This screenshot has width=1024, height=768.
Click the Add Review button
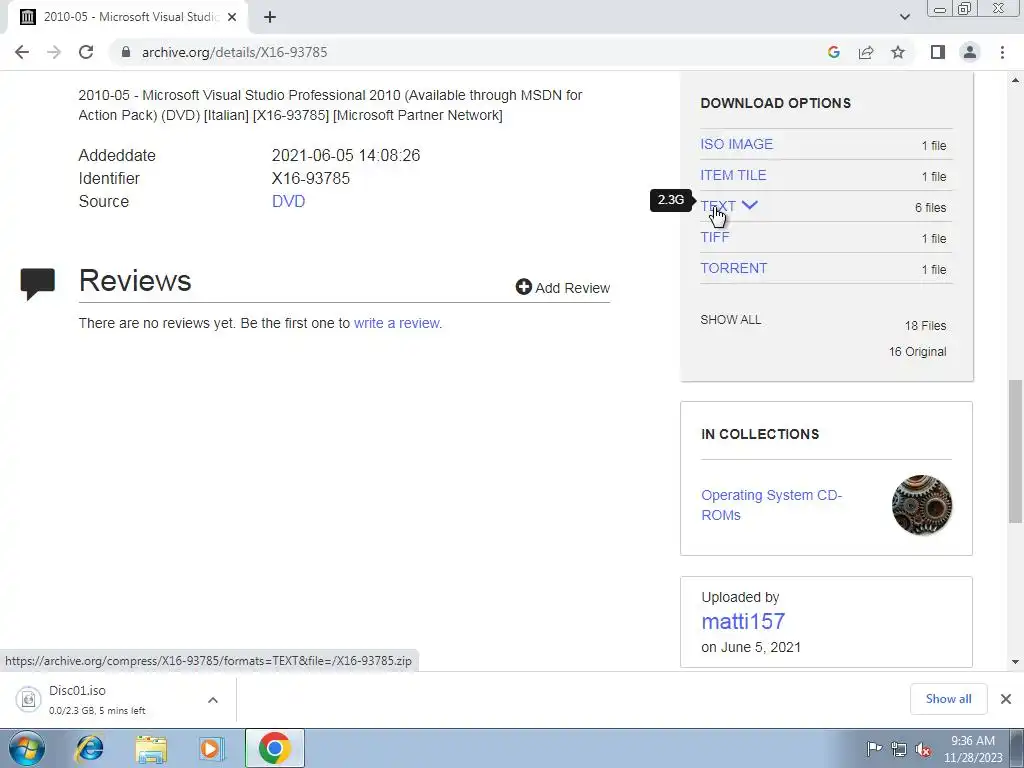click(x=562, y=287)
